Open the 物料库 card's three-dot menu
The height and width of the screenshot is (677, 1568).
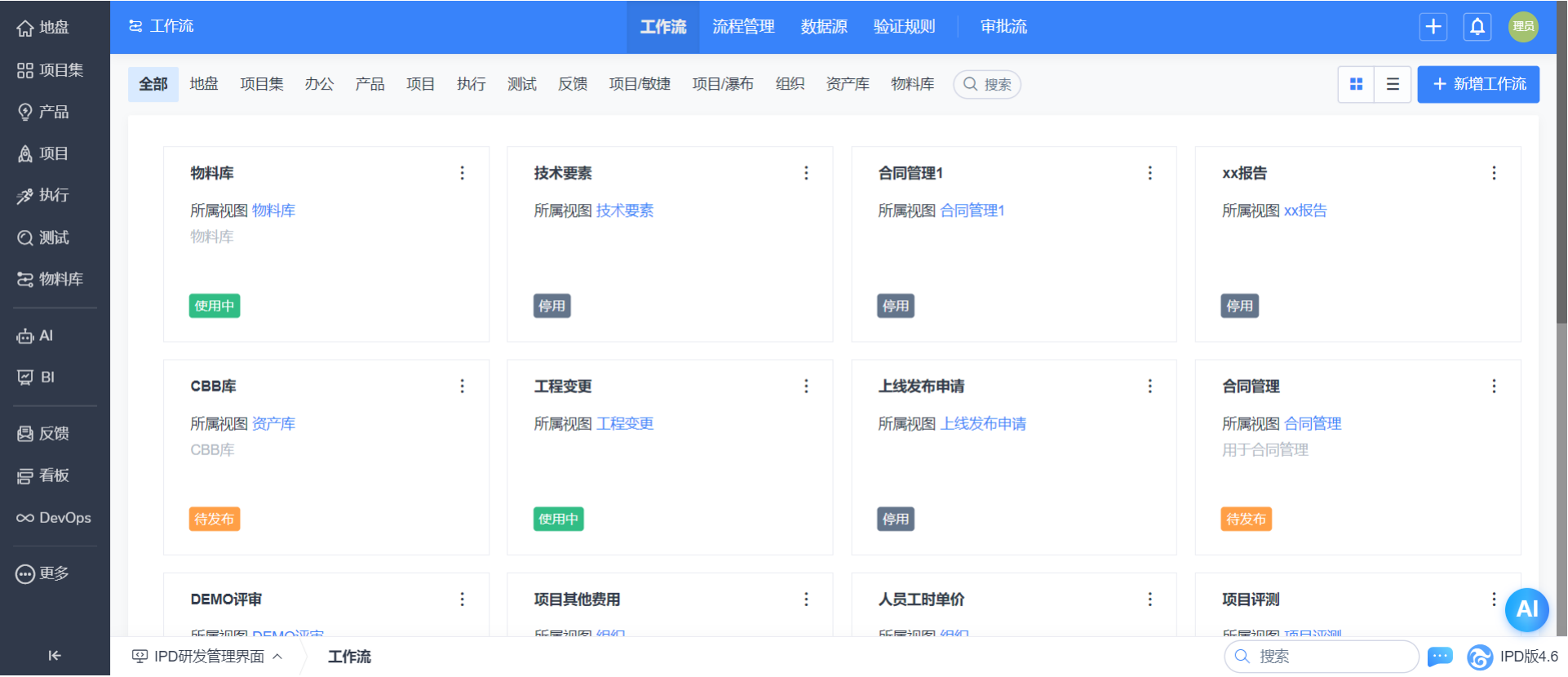pos(462,173)
